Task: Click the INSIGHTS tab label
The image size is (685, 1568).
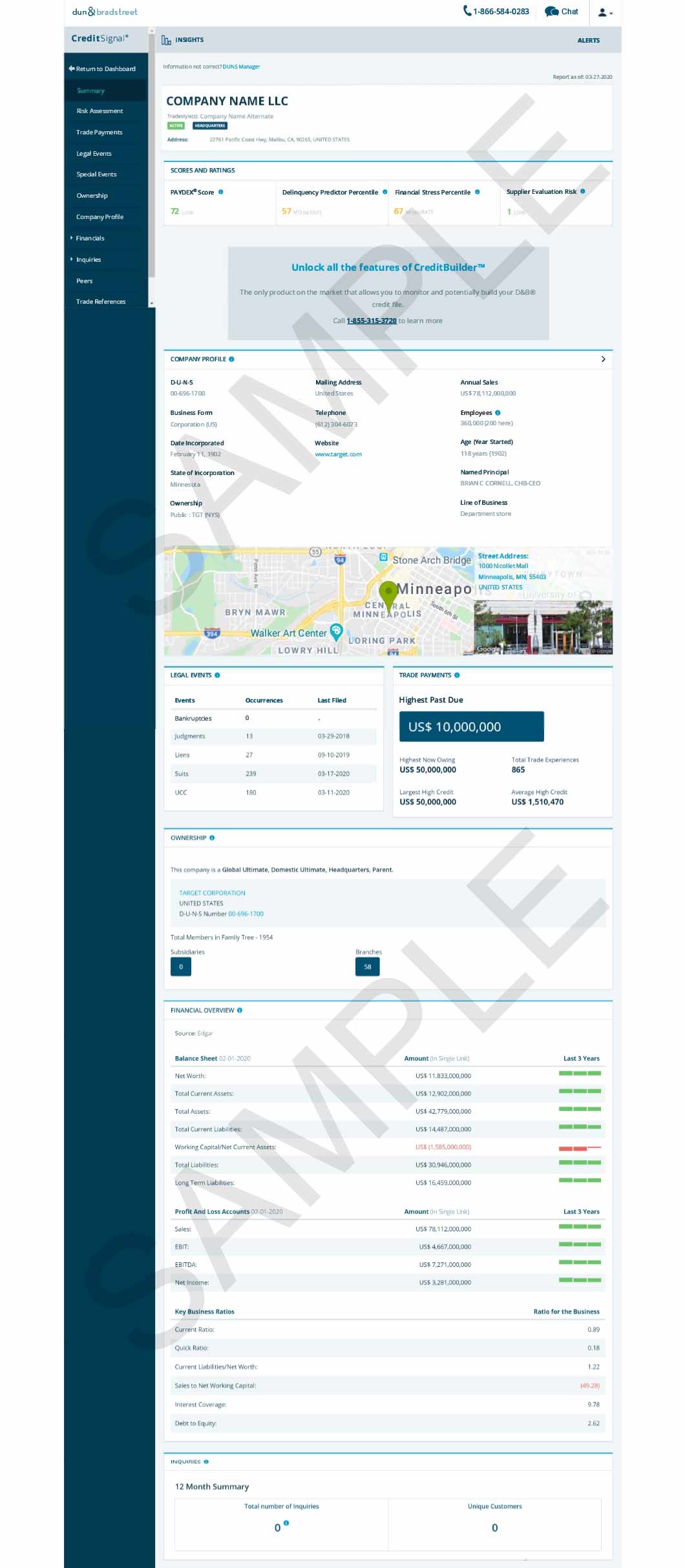Action: click(189, 40)
